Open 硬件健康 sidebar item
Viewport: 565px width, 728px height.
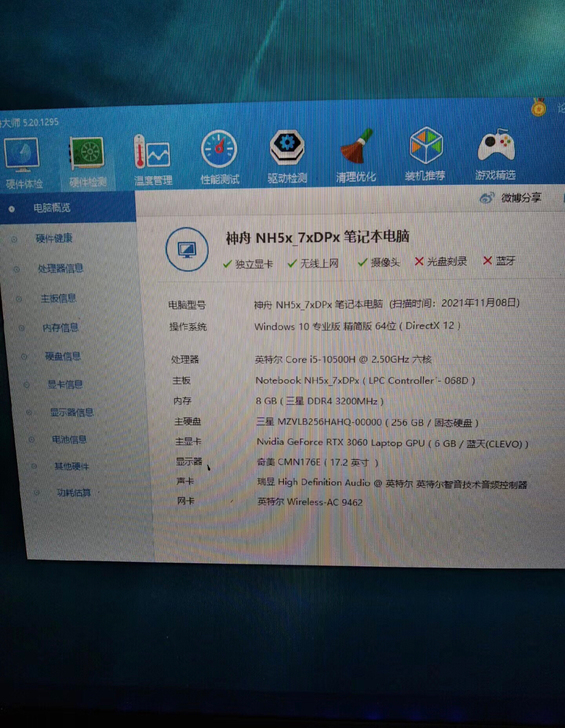coord(54,239)
